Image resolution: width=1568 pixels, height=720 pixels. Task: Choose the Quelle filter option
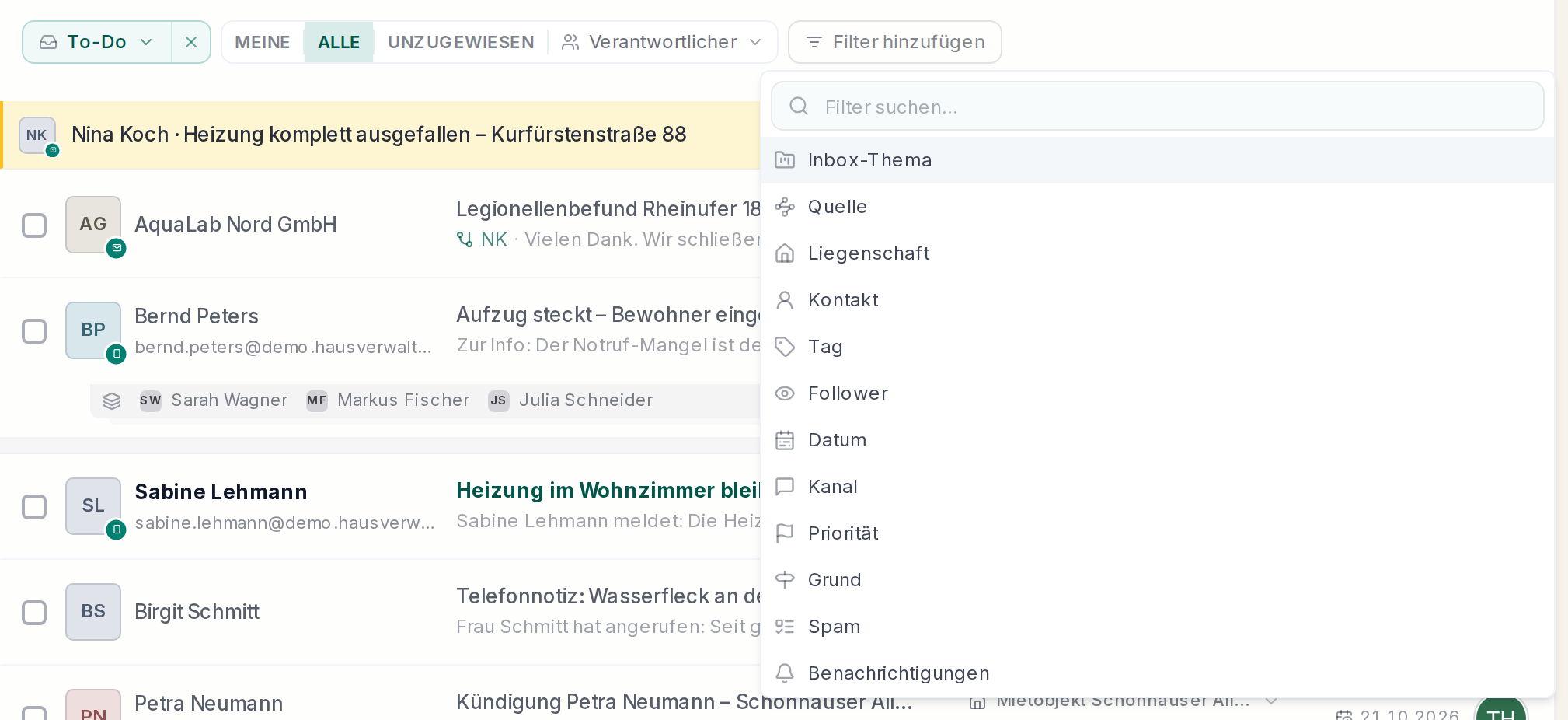pos(1157,207)
